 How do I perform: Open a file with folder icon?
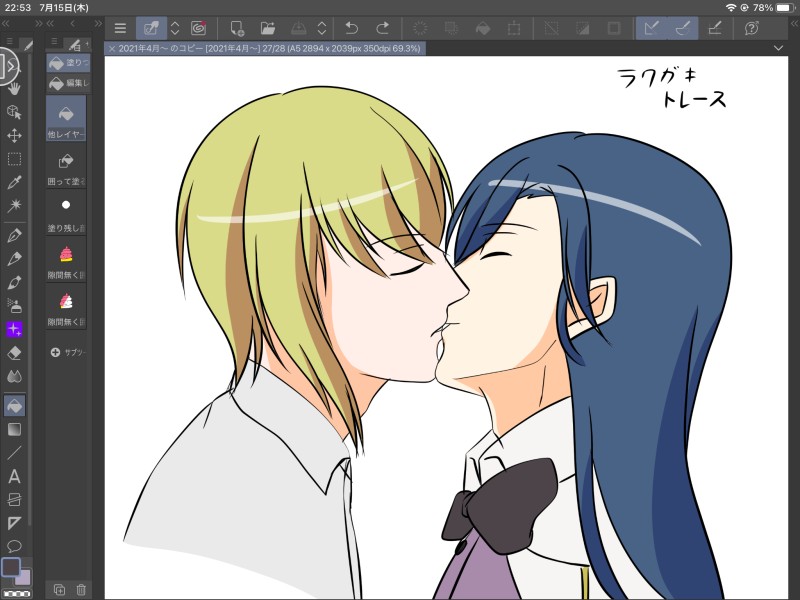point(267,28)
